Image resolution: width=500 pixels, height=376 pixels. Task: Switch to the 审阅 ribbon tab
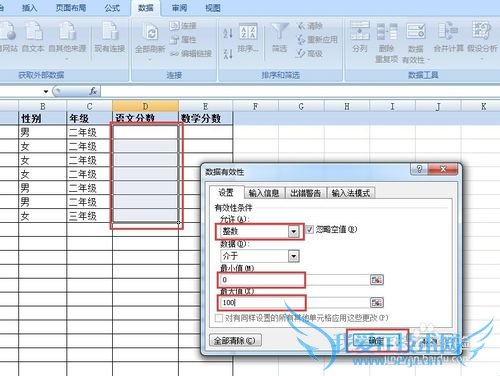click(179, 8)
